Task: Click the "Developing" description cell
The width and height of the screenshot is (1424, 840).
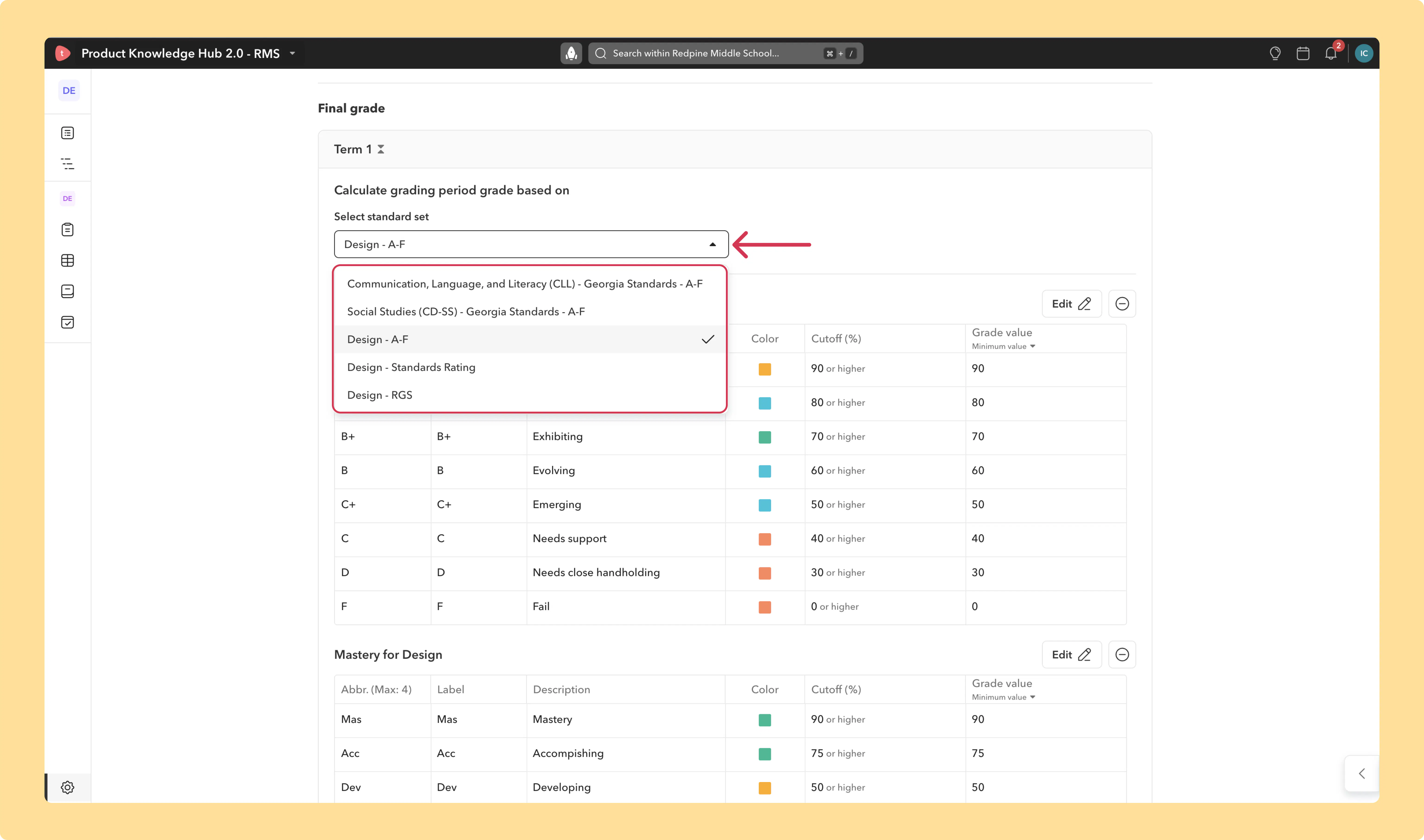Action: coord(626,788)
